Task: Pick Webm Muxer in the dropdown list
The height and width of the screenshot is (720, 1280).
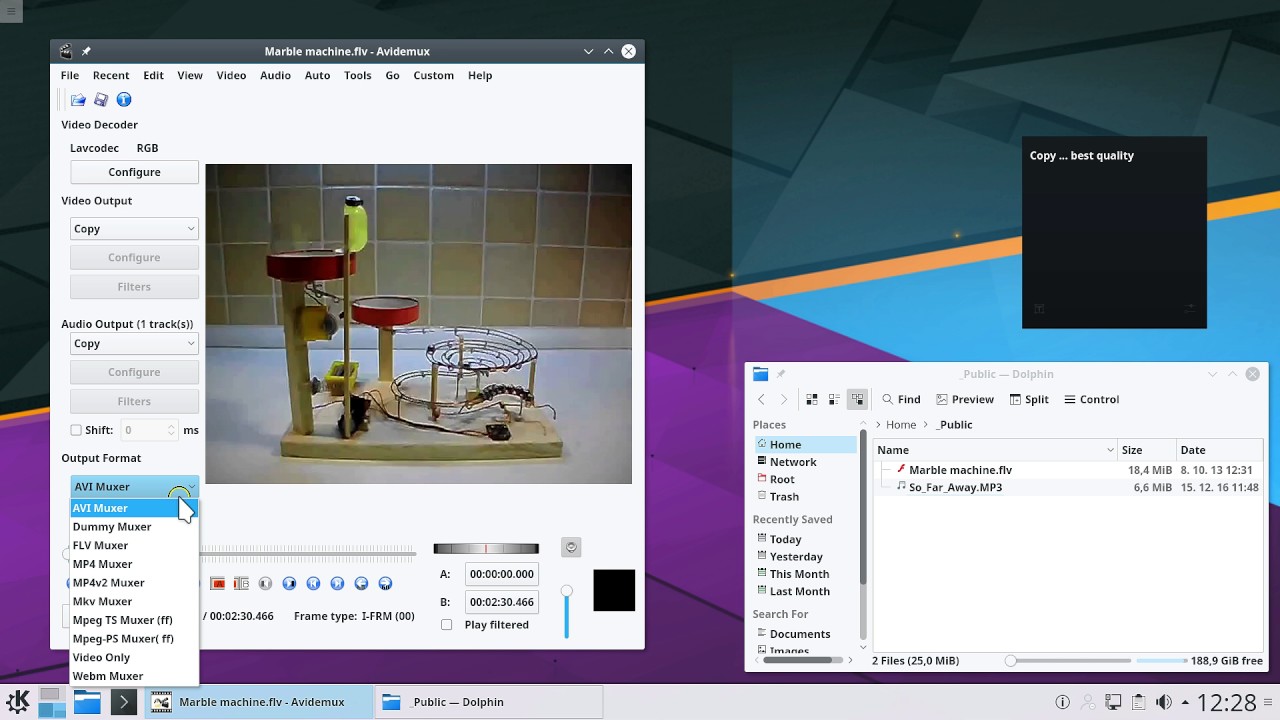Action: coord(134,676)
